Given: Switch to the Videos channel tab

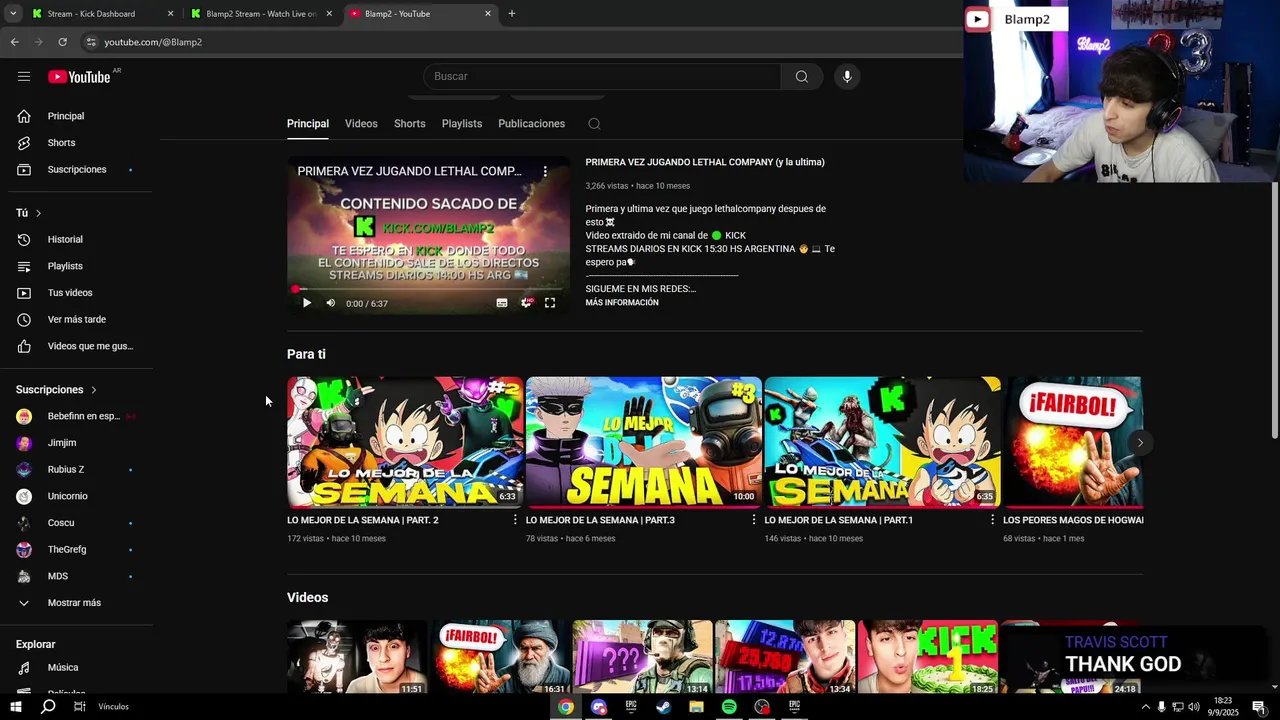Looking at the screenshot, I should point(361,124).
